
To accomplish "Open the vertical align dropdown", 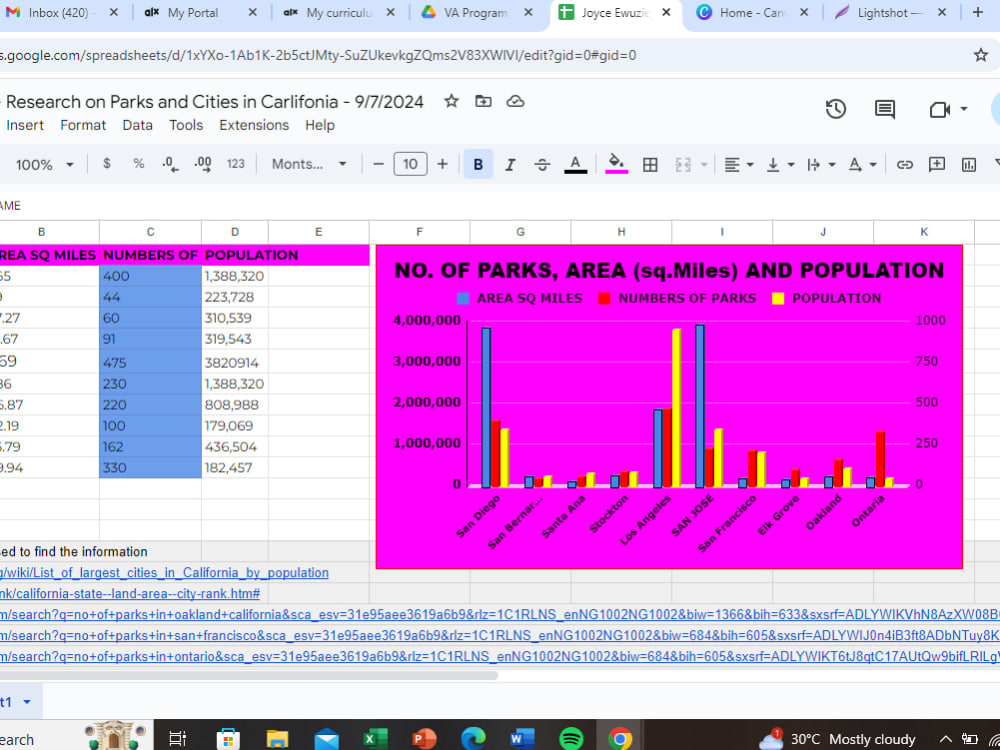I will (x=779, y=165).
